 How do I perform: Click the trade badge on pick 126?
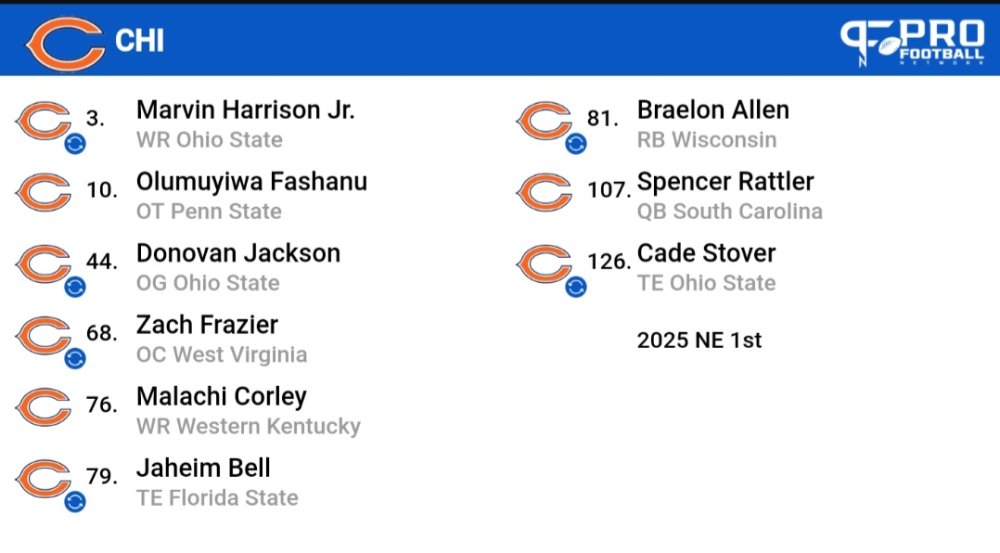tap(576, 287)
